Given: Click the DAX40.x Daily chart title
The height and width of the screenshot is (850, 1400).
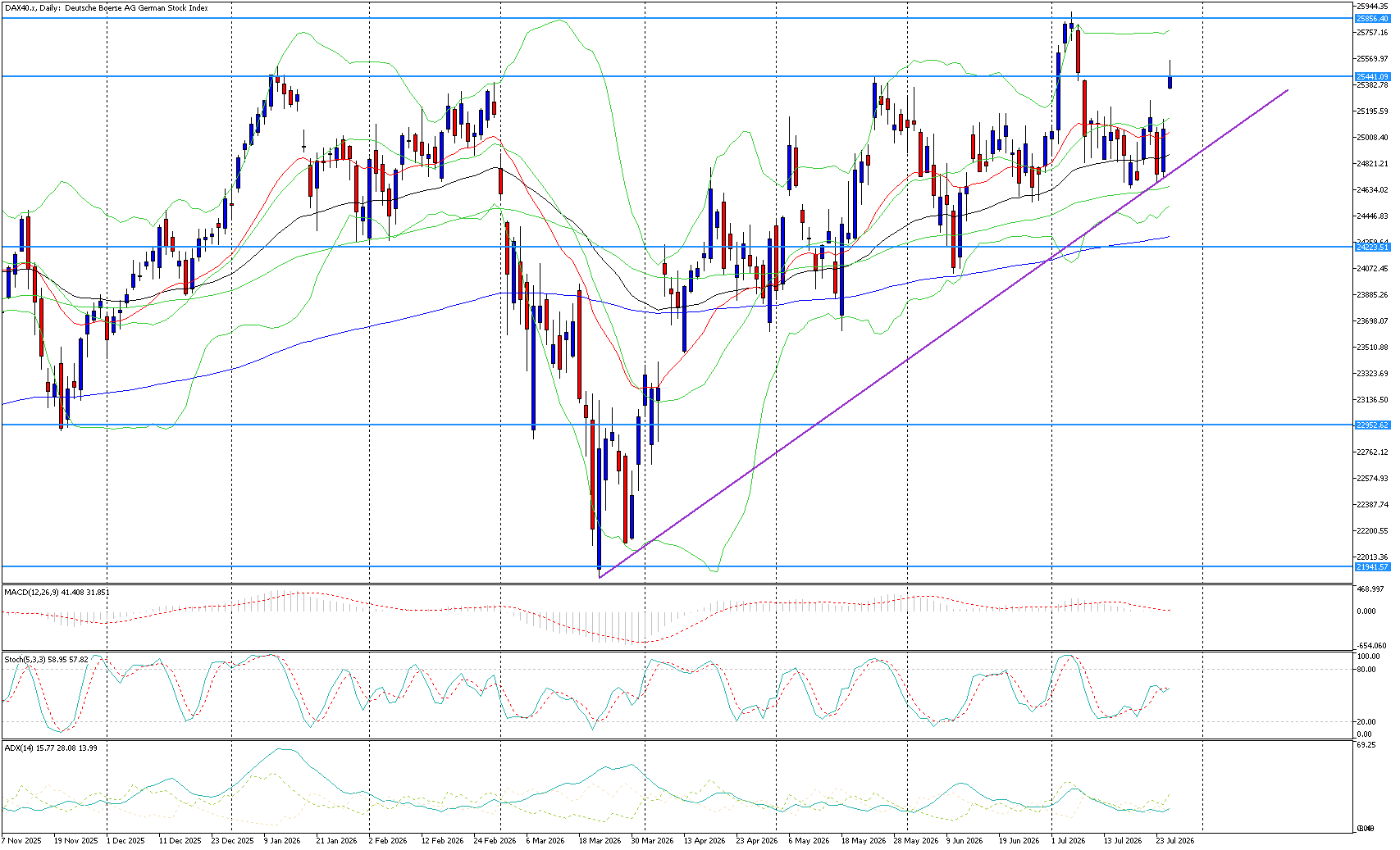Looking at the screenshot, I should tap(106, 8).
